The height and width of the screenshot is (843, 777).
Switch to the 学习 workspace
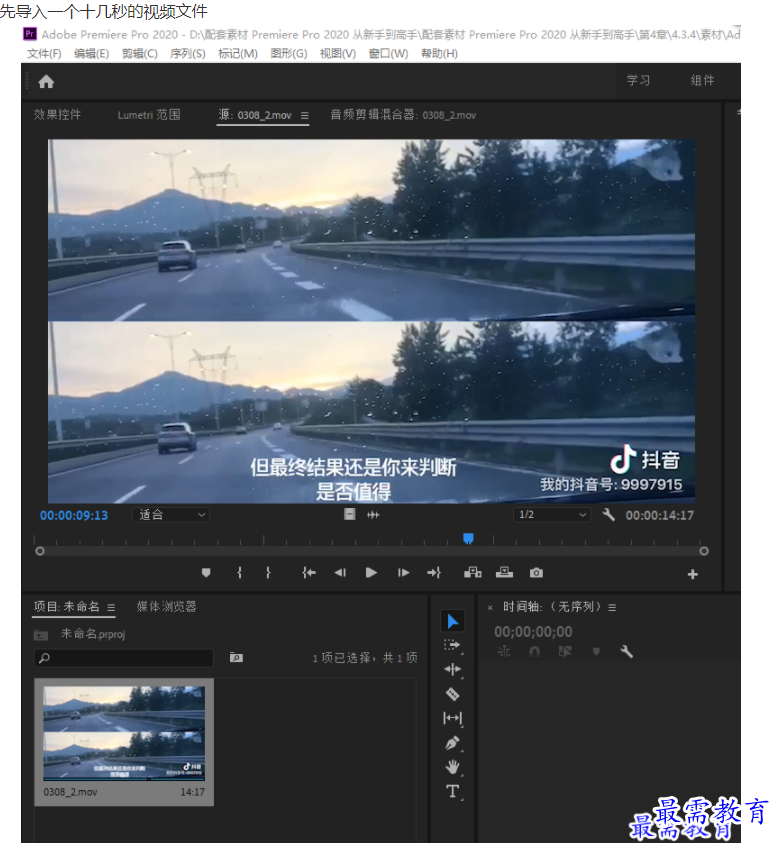638,81
